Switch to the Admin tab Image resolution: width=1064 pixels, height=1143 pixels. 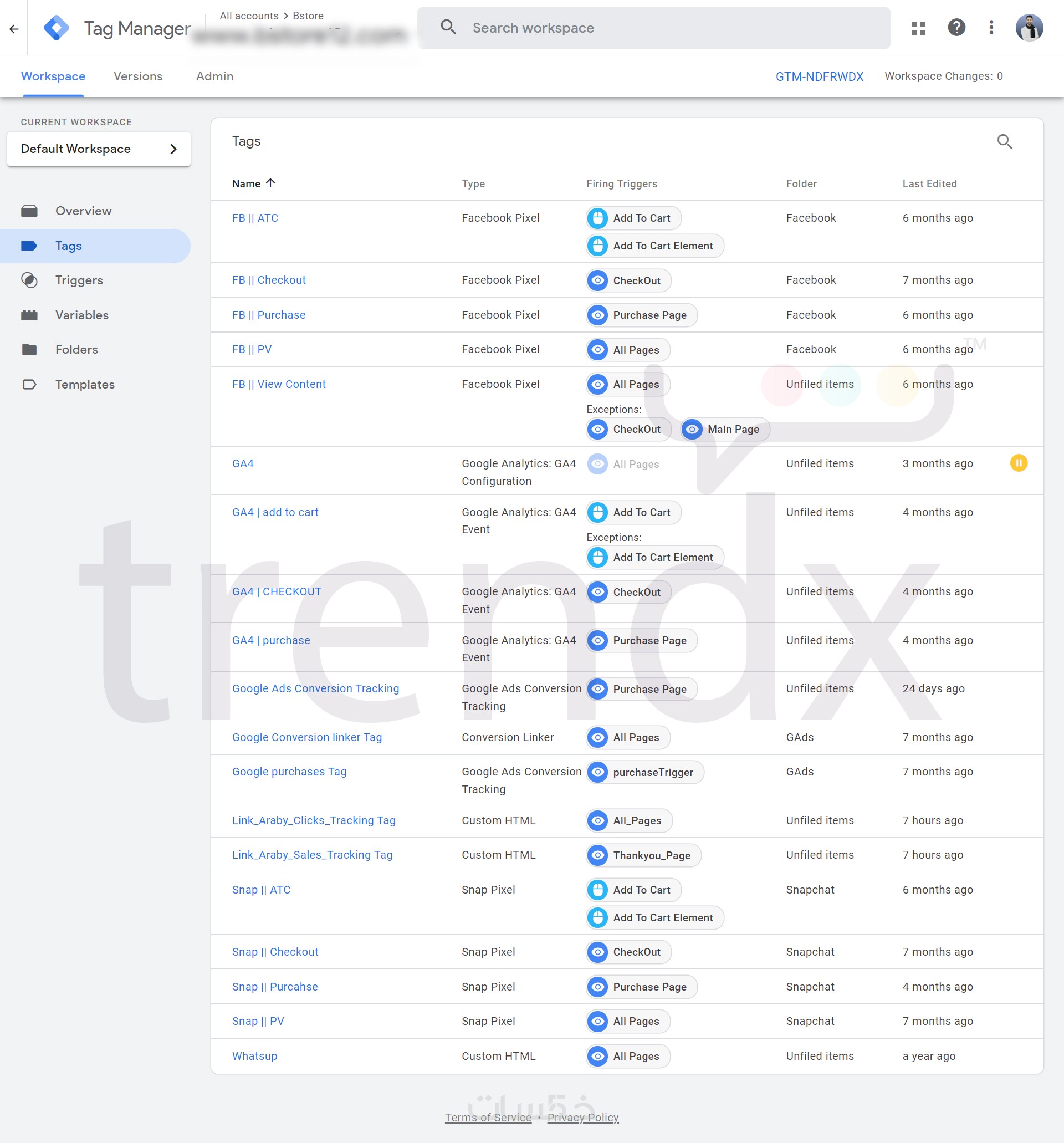point(214,76)
